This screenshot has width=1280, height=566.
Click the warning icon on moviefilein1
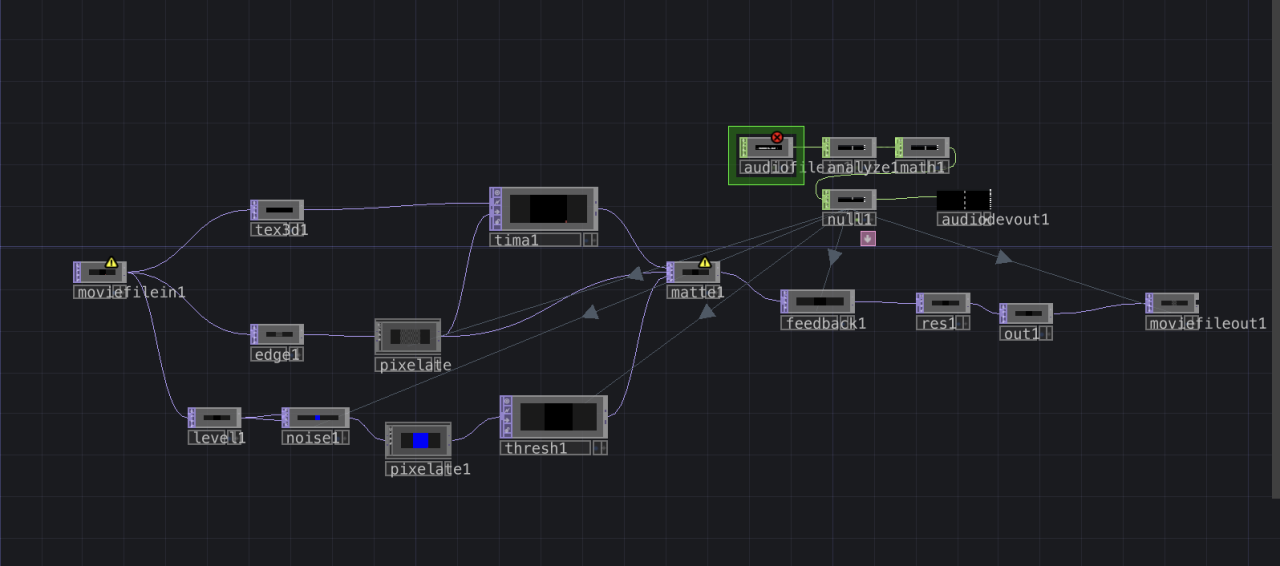point(111,263)
